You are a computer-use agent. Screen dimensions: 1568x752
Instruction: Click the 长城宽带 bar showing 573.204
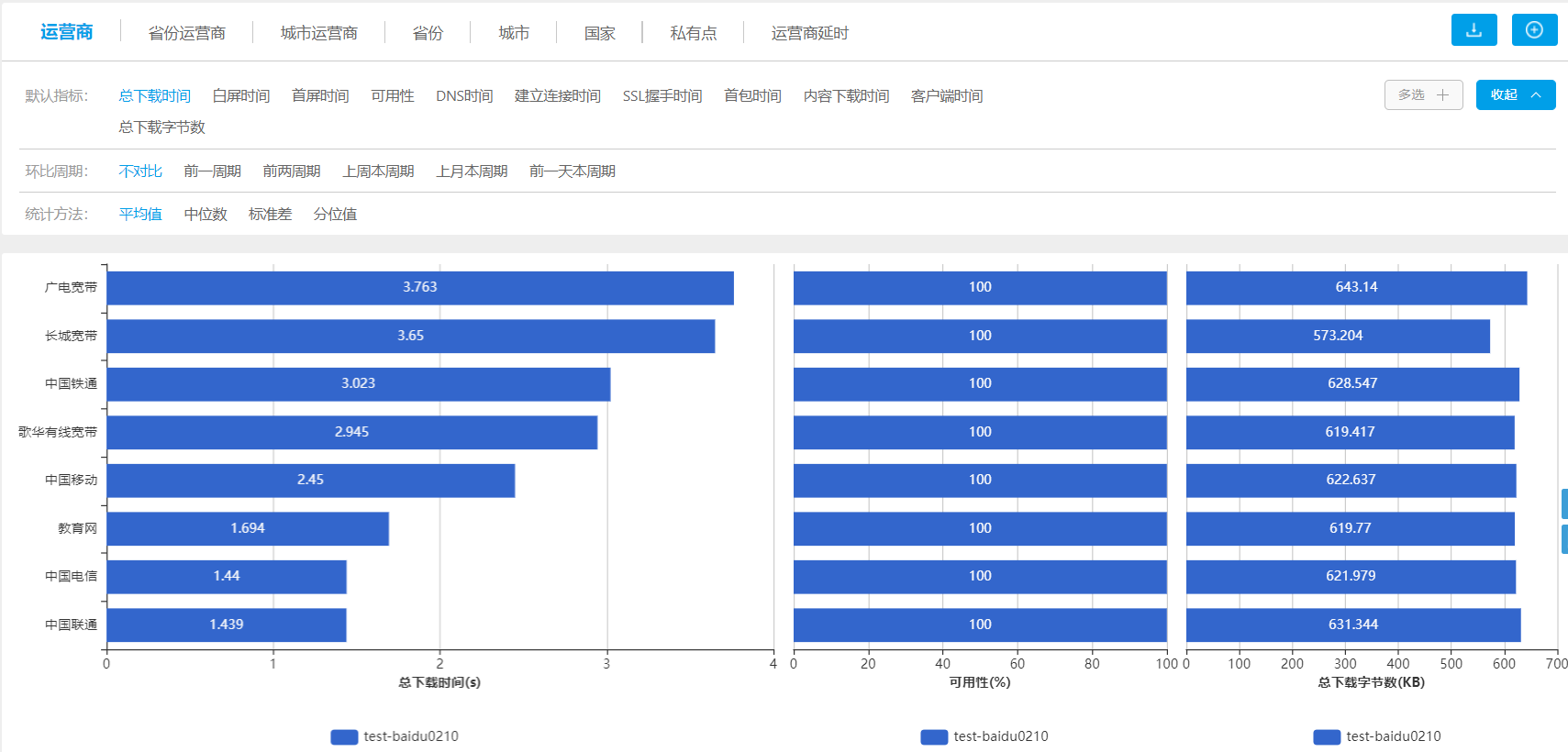click(x=1337, y=337)
